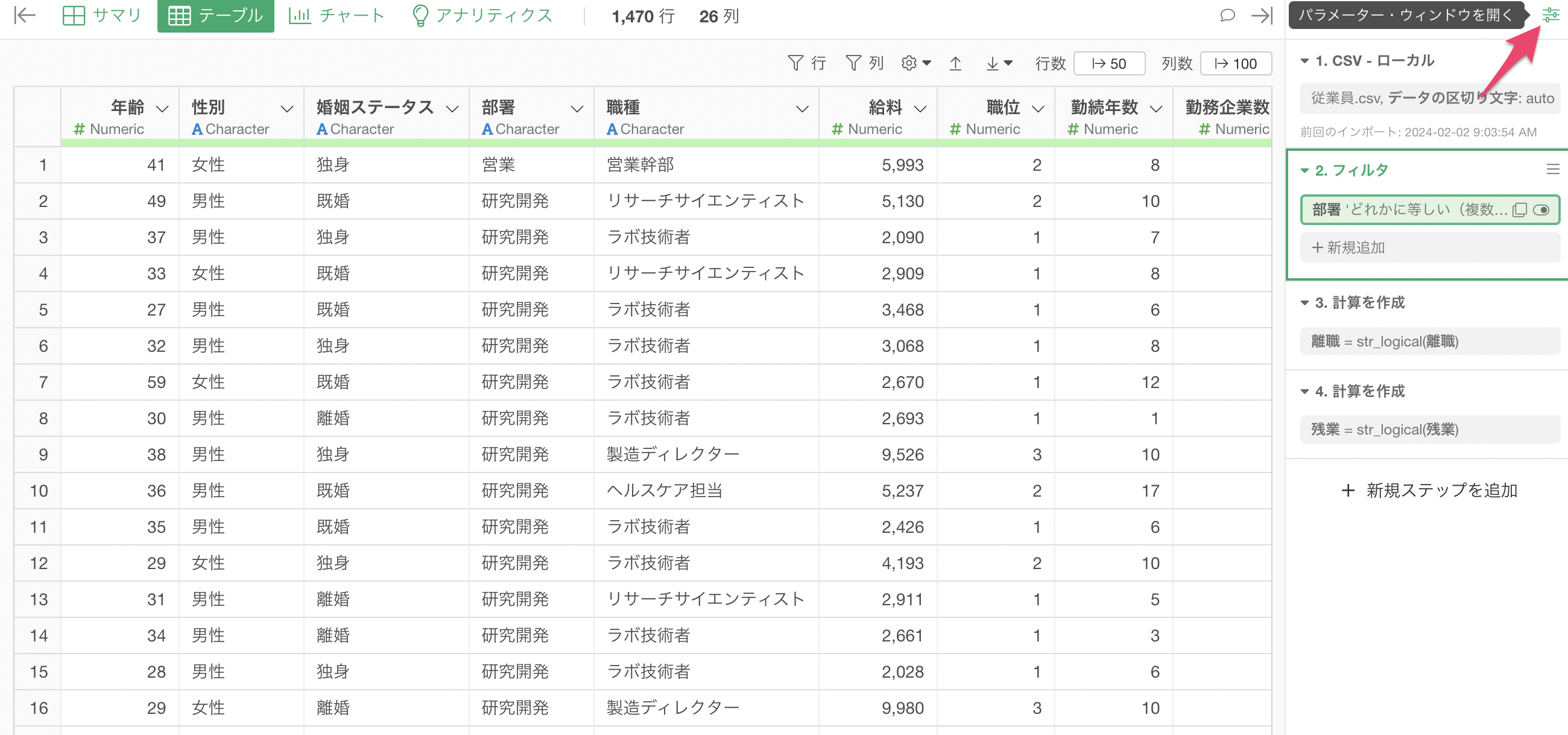This screenshot has width=1568, height=735.
Task: Add a new filter with ＋新規追加
Action: (1429, 247)
